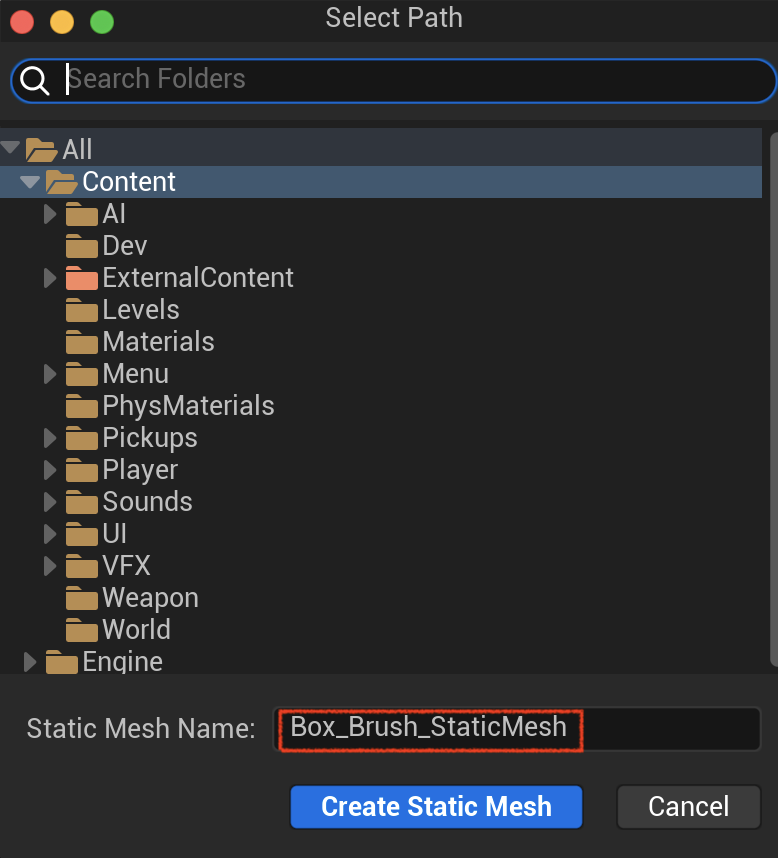Select the Materials folder icon
778x858 pixels.
tap(82, 342)
